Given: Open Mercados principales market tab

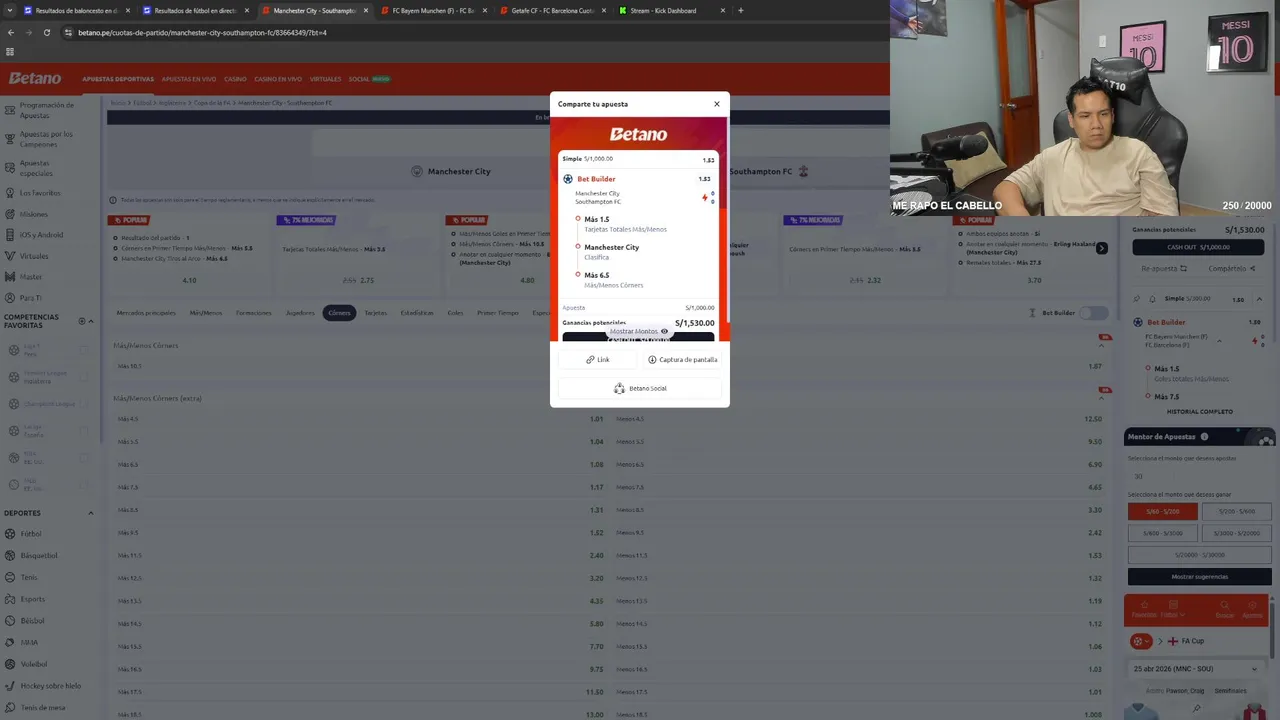Looking at the screenshot, I should tap(146, 313).
